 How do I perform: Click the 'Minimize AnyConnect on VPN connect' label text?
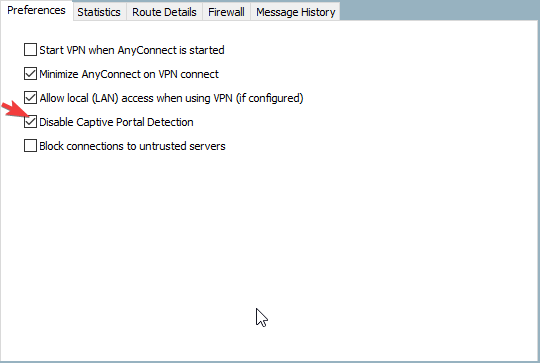click(129, 74)
